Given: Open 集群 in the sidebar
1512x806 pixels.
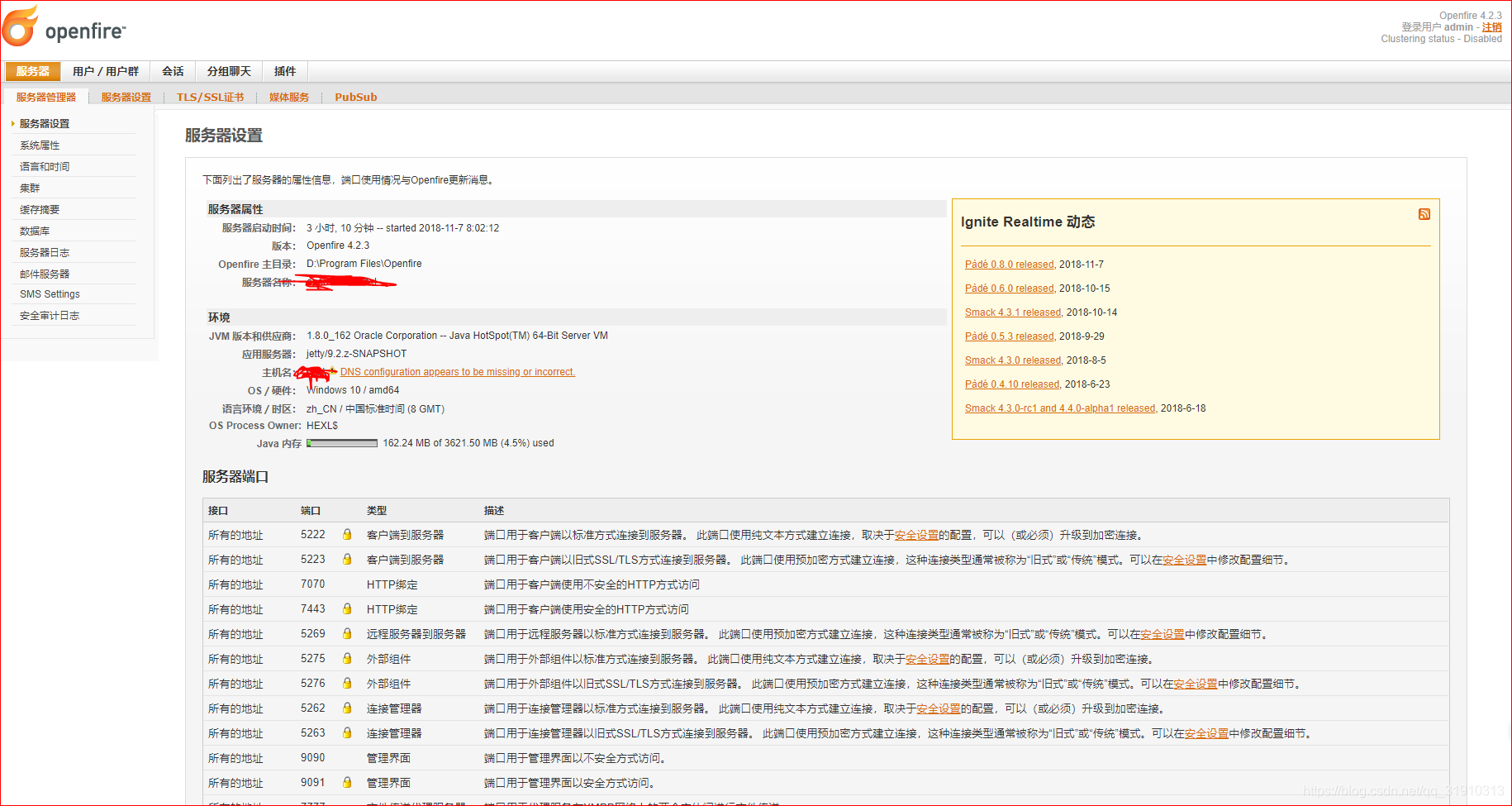Looking at the screenshot, I should [30, 188].
